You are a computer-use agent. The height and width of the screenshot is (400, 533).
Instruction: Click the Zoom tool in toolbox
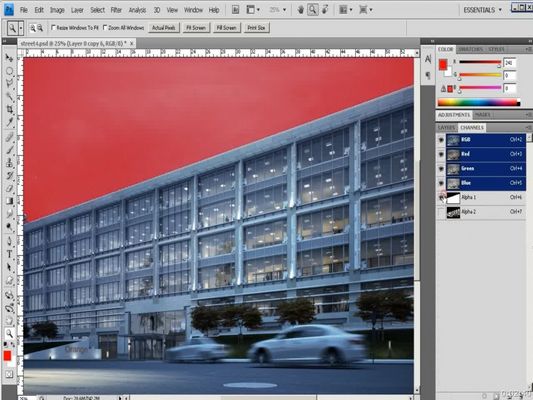click(x=10, y=333)
